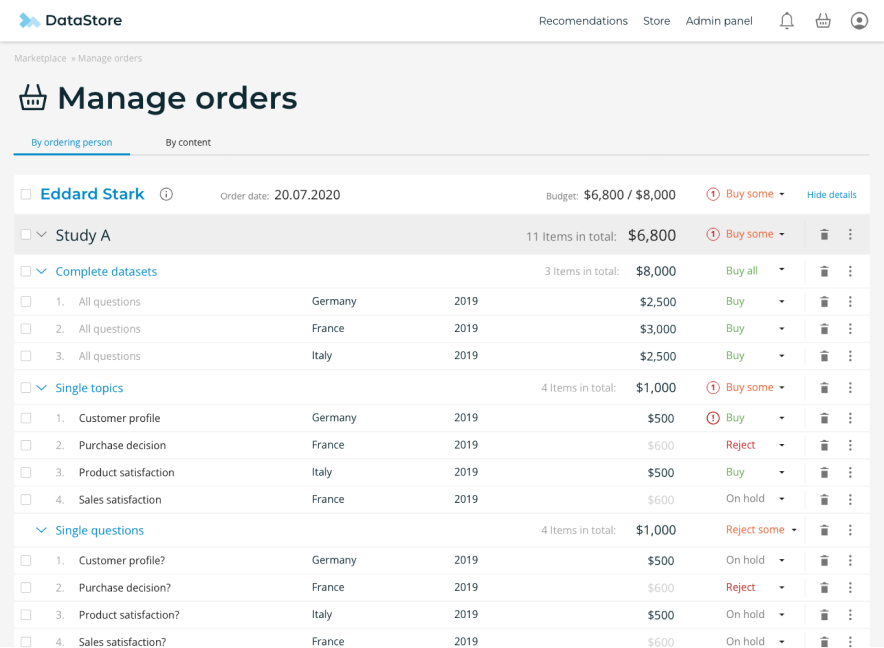This screenshot has height=648, width=884.
Task: Open more options for Purchase decision row
Action: click(x=850, y=445)
